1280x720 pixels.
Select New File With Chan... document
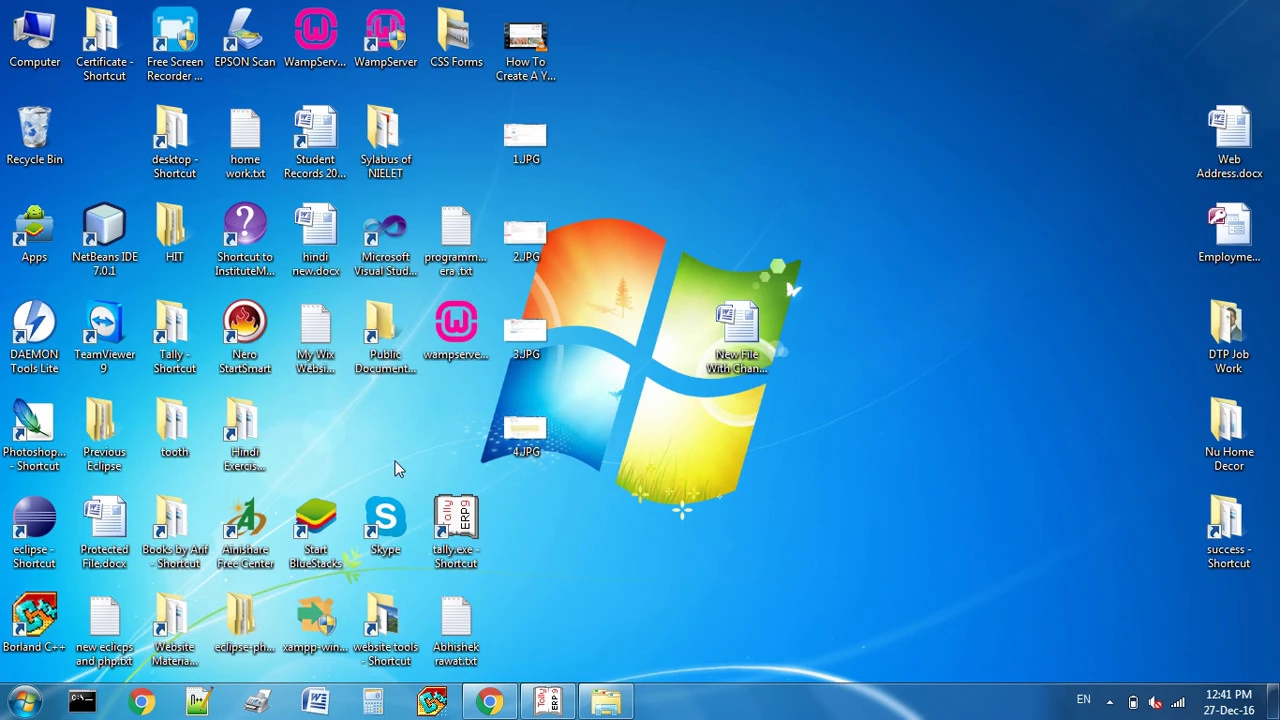737,338
